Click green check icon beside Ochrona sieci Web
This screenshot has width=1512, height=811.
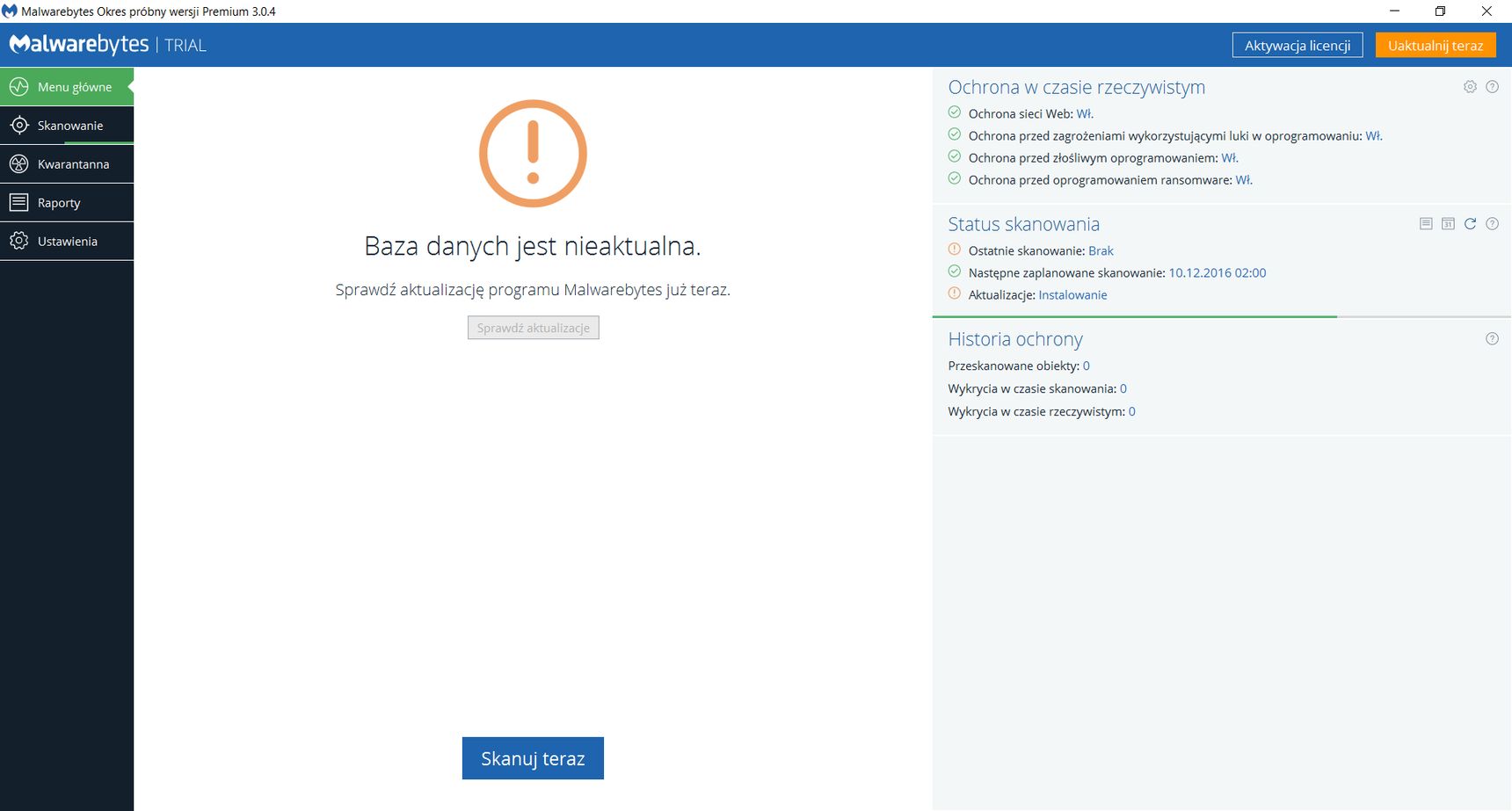(x=955, y=112)
